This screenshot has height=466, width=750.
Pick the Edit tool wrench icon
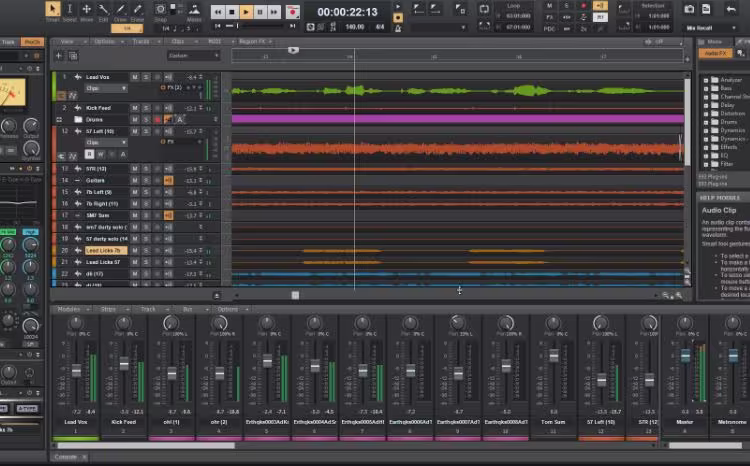coord(103,9)
